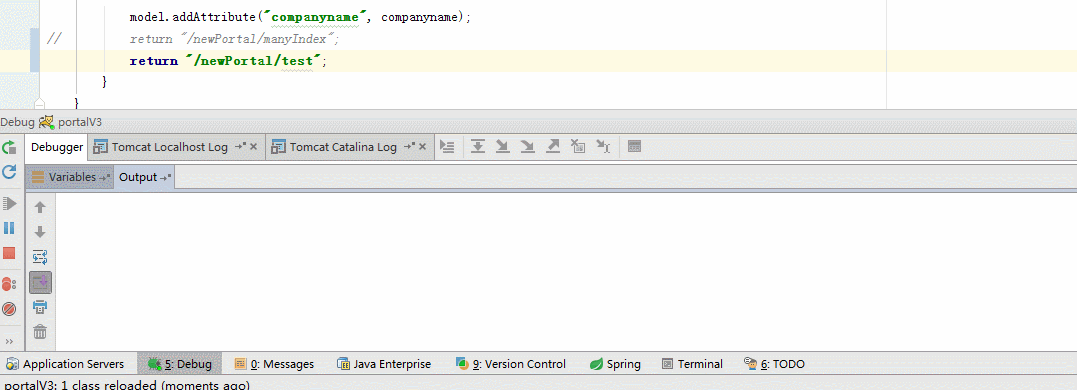The height and width of the screenshot is (390, 1077).
Task: Click the line return "/newPortal/test"
Action: 229,61
